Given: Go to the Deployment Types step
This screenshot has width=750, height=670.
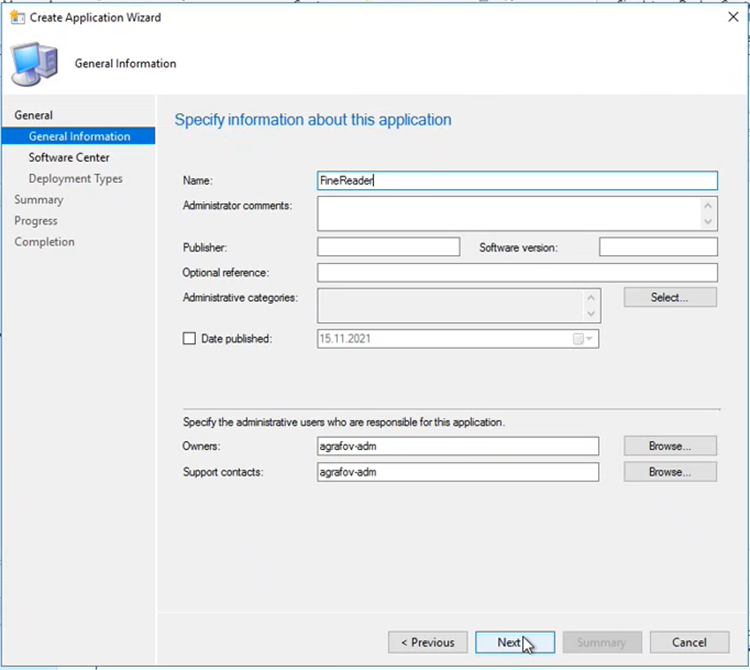Looking at the screenshot, I should 76,178.
